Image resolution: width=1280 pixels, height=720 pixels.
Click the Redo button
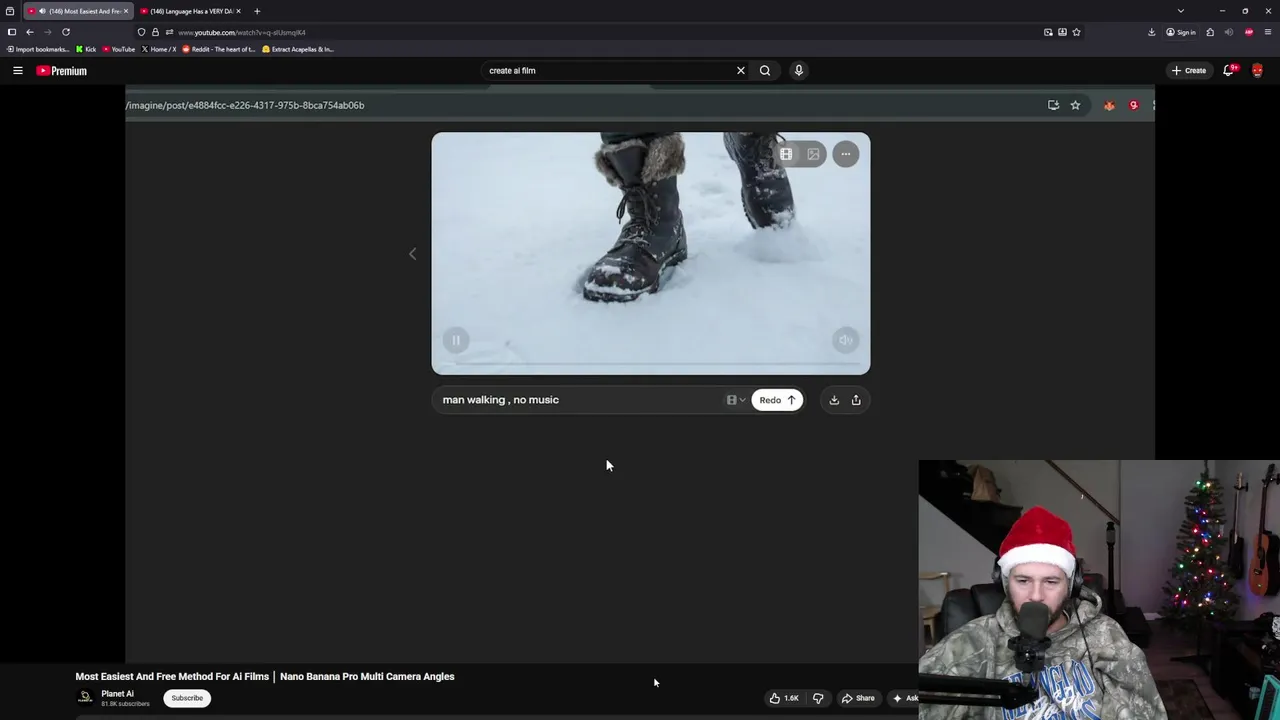tap(777, 400)
